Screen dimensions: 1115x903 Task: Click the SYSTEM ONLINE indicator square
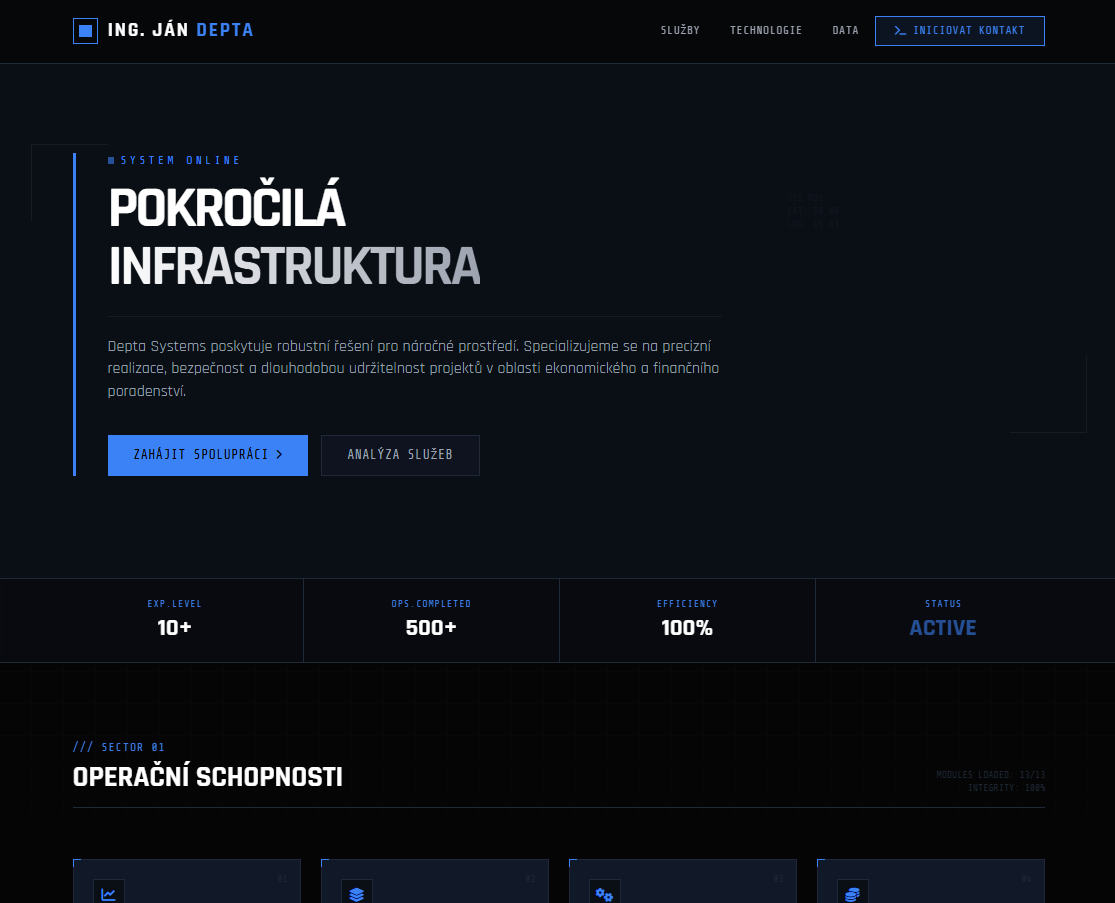[110, 160]
